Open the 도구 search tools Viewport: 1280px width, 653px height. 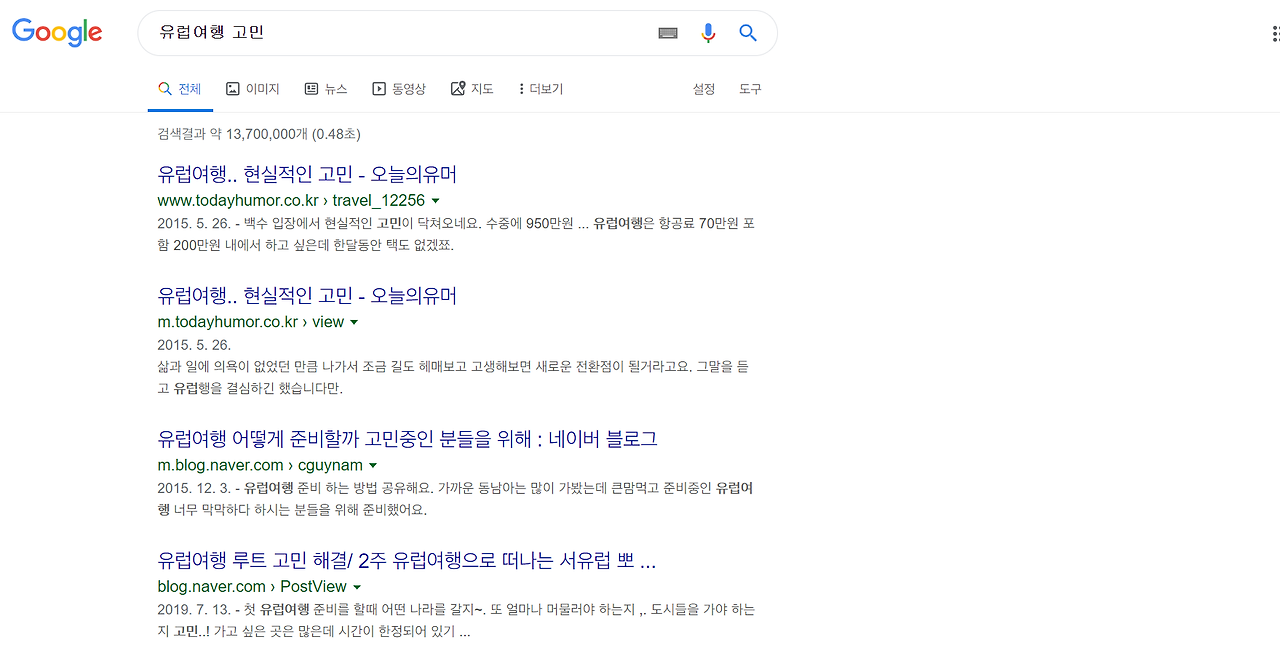(x=749, y=88)
